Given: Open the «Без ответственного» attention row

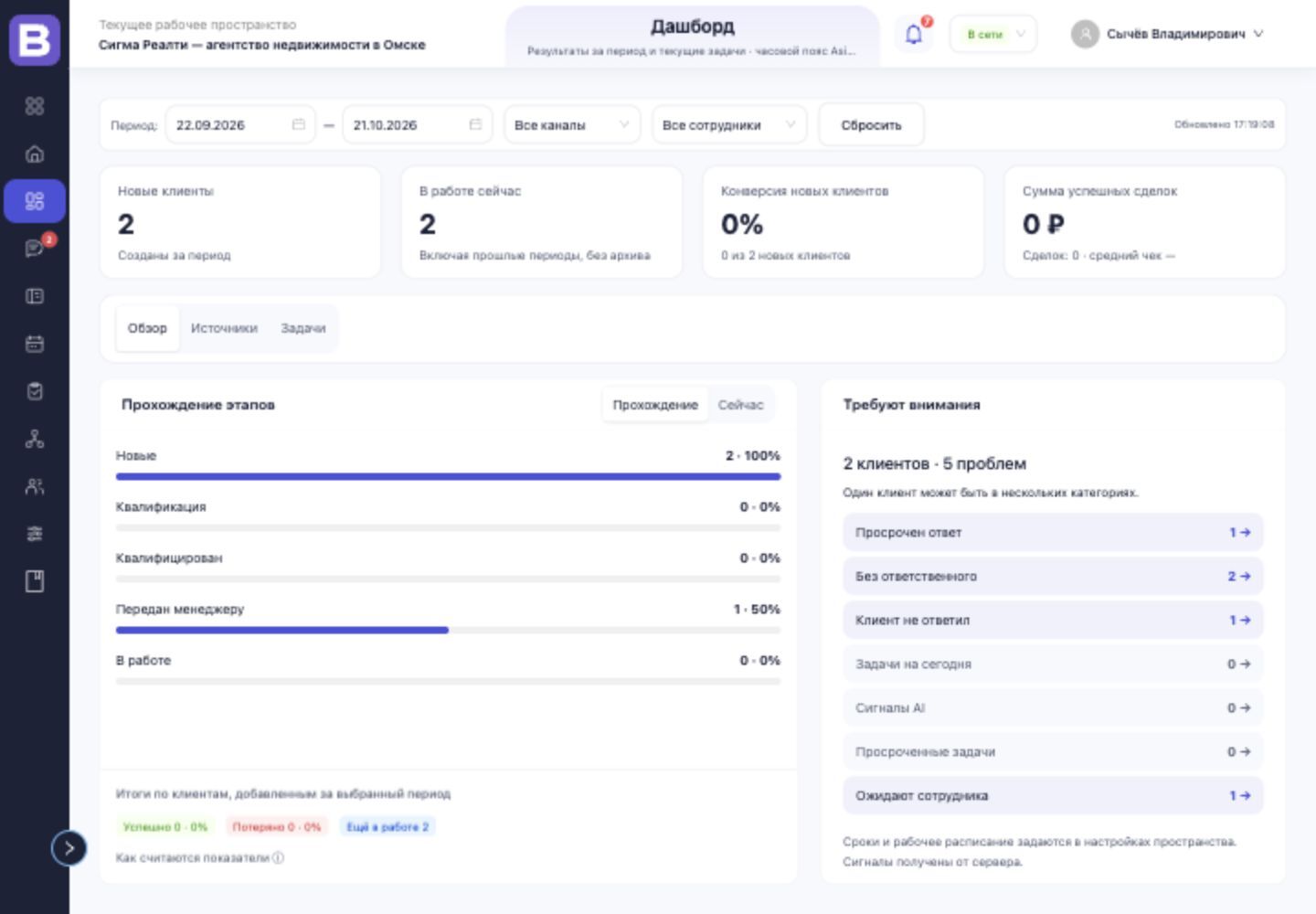Looking at the screenshot, I should coord(1053,576).
